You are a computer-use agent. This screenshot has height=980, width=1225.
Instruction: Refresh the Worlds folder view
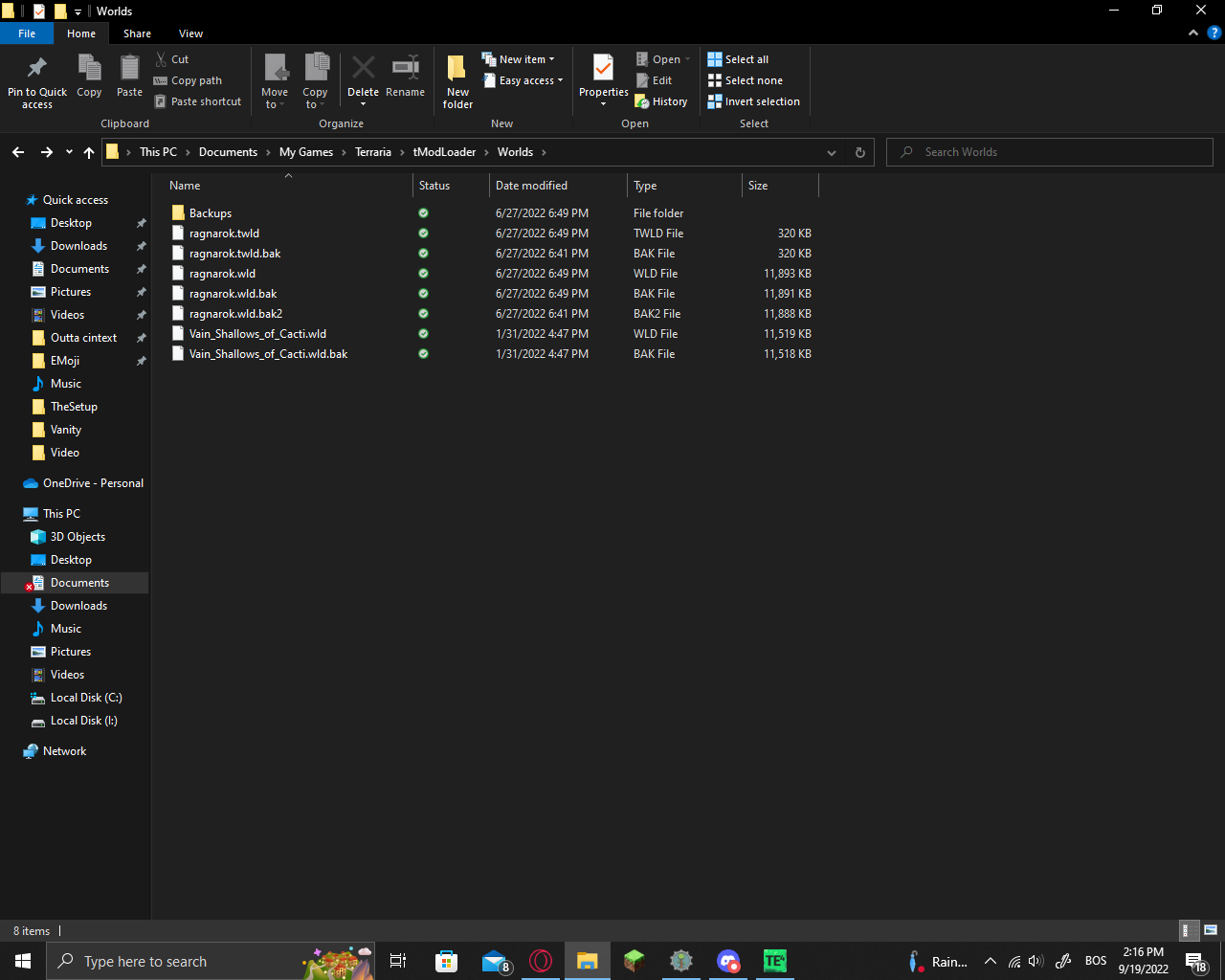point(859,152)
